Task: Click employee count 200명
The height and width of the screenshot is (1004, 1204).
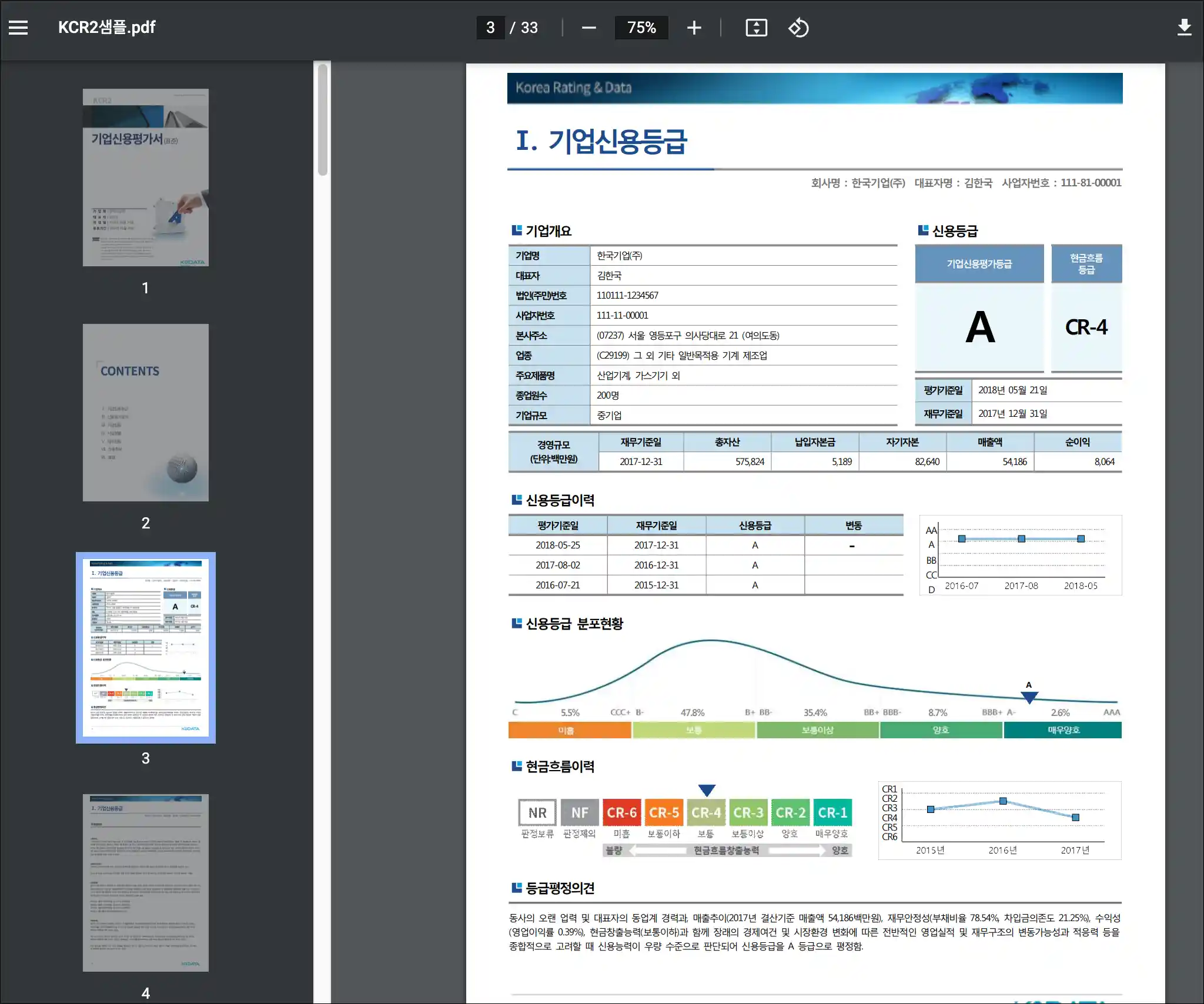Action: pos(607,396)
